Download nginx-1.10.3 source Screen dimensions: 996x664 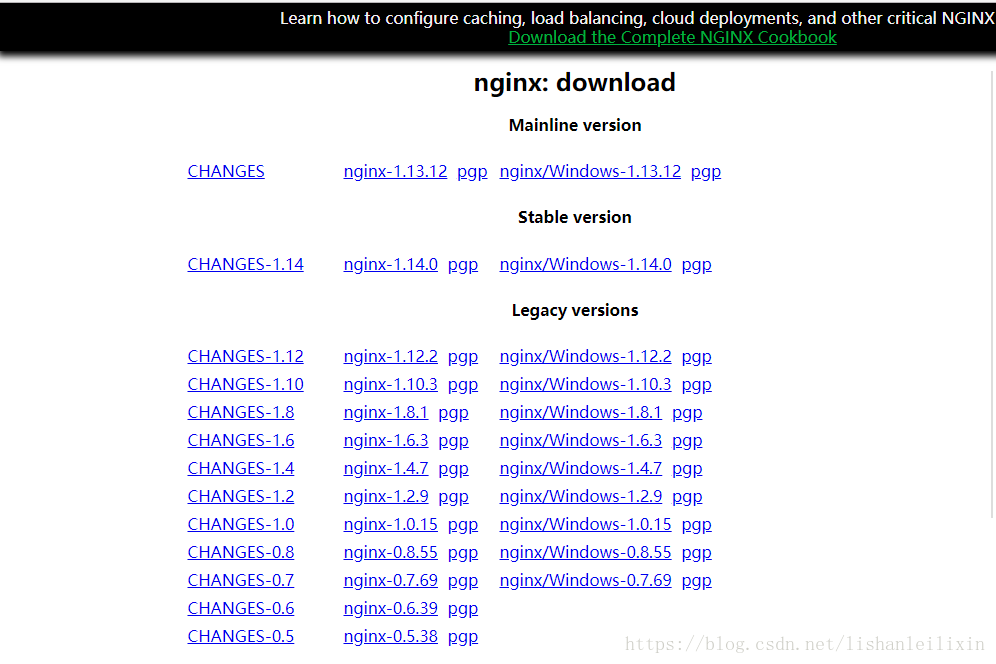(391, 384)
